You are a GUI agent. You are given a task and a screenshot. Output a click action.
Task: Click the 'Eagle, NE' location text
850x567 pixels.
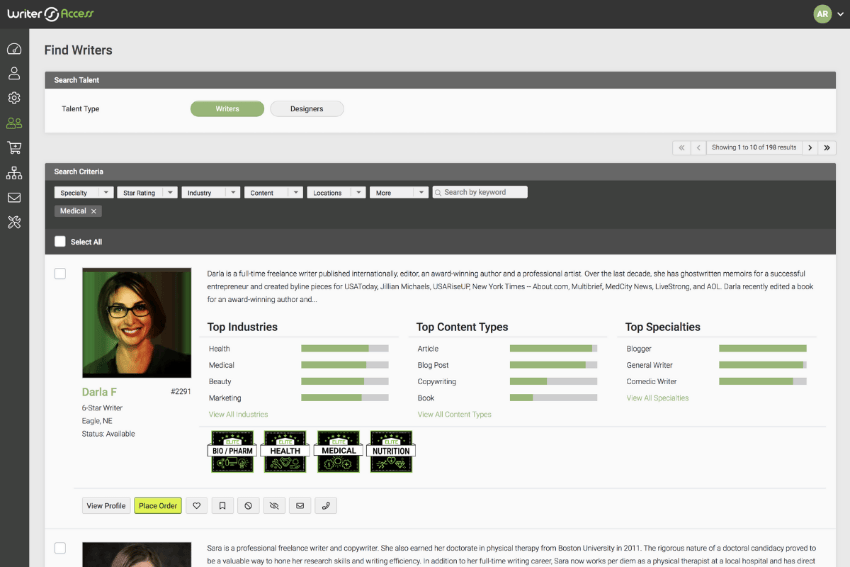[97, 421]
